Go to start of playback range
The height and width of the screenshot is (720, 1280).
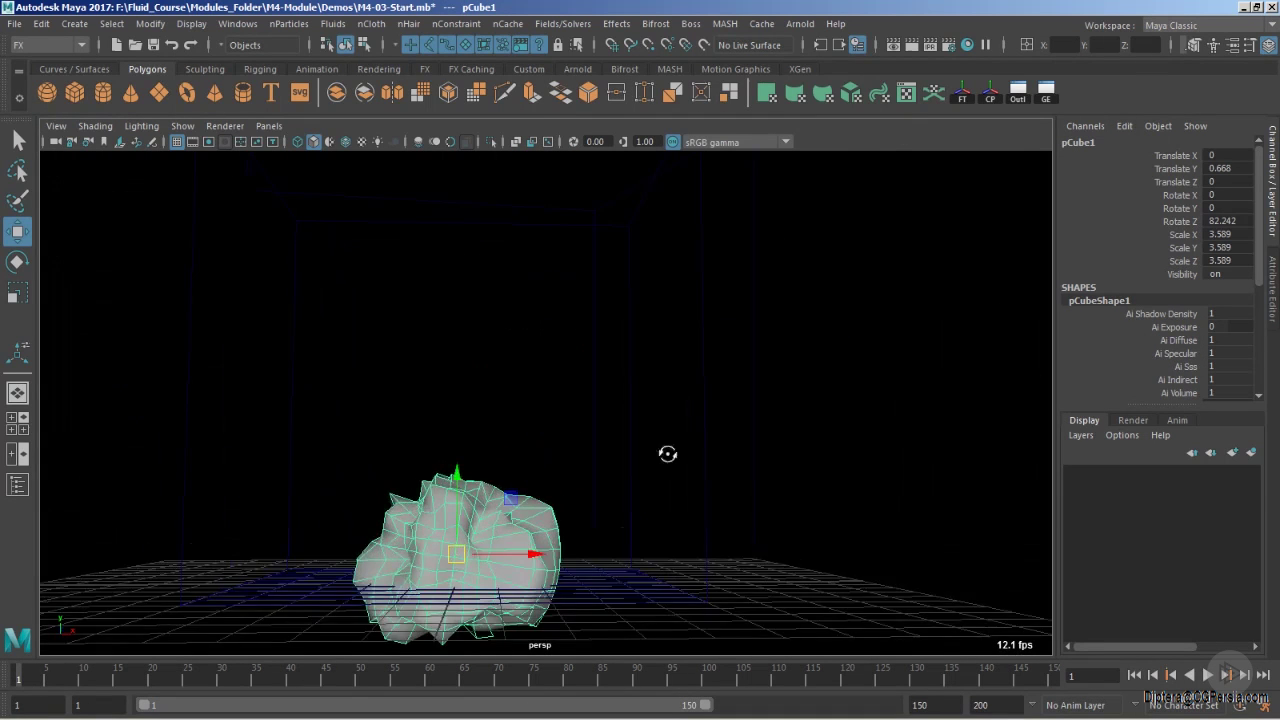pyautogui.click(x=1134, y=675)
